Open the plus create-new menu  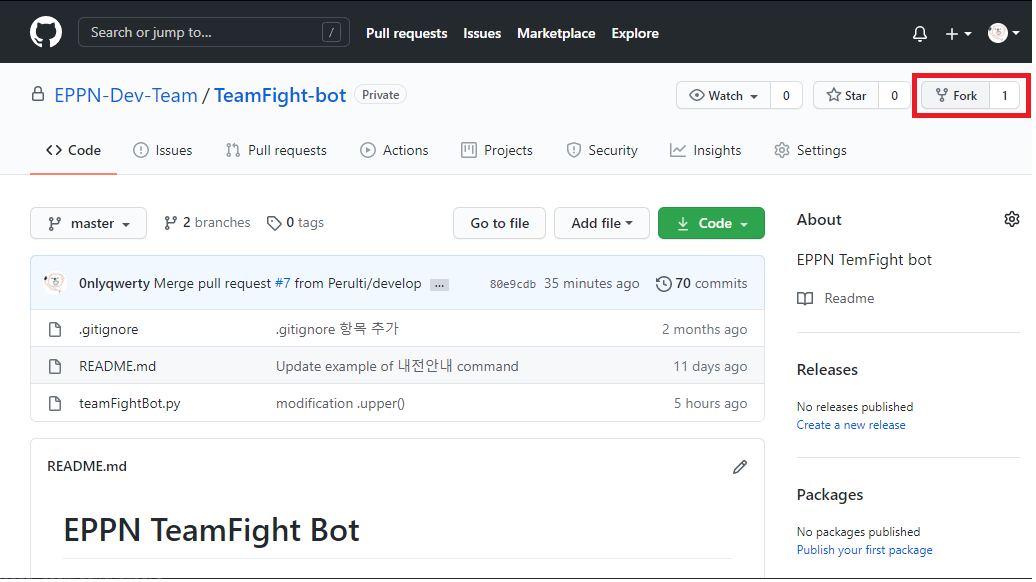(x=957, y=33)
